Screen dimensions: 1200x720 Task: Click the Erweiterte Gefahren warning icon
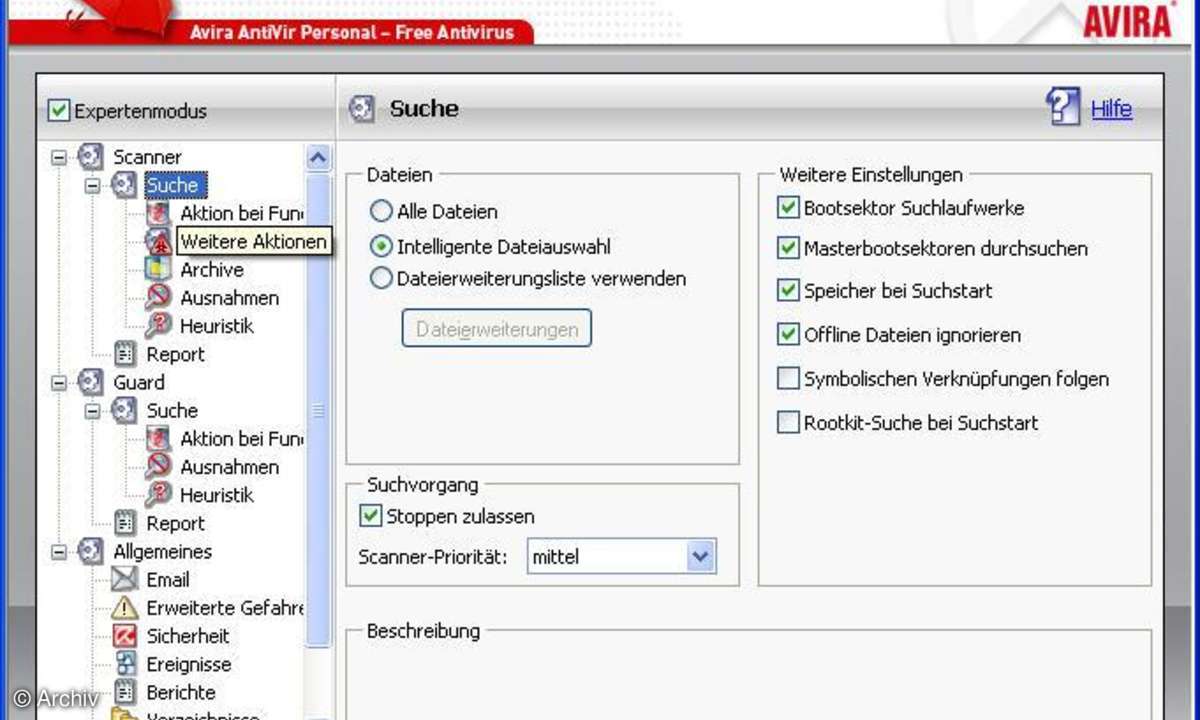pyautogui.click(x=124, y=607)
